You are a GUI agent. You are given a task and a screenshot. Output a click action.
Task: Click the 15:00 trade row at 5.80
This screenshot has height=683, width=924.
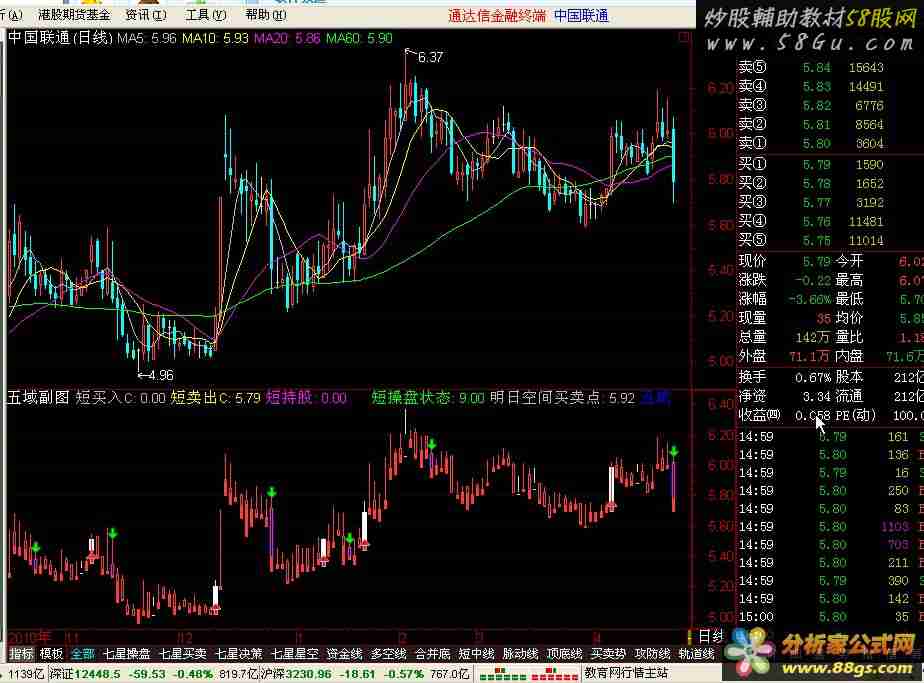(x=830, y=617)
